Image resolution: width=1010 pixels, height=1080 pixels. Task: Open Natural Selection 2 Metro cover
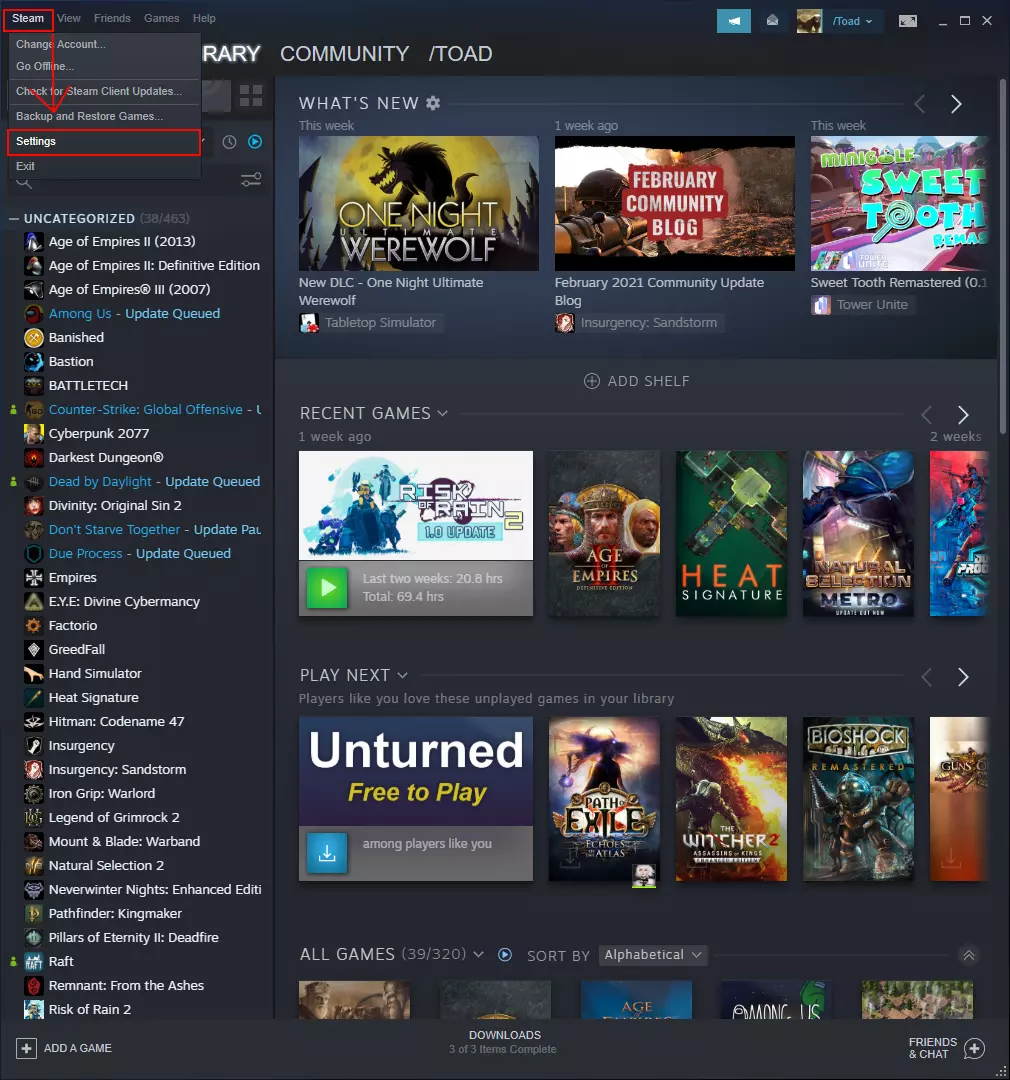858,534
